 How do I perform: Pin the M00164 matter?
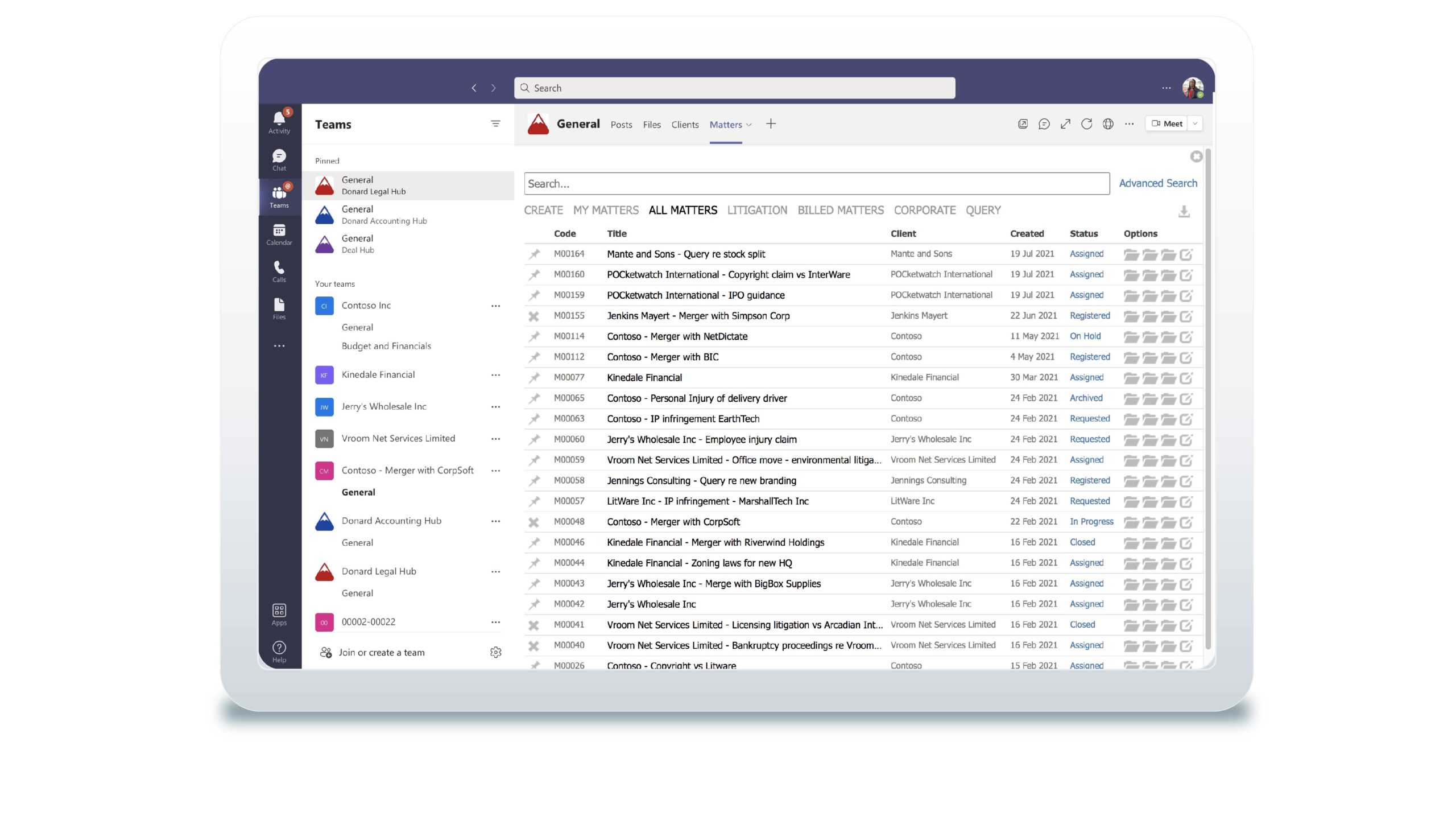click(534, 254)
